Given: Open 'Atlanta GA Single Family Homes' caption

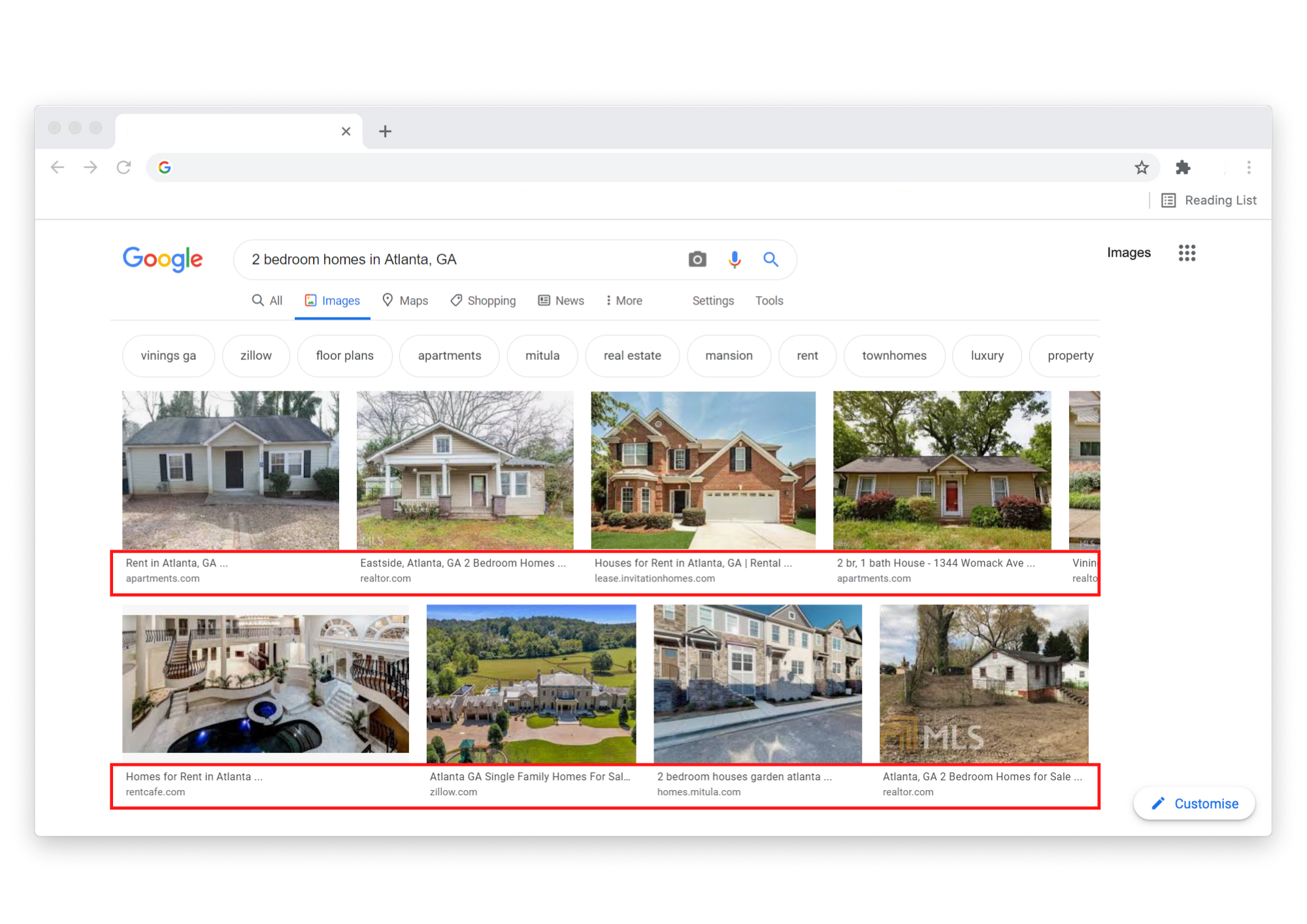Looking at the screenshot, I should pyautogui.click(x=530, y=776).
